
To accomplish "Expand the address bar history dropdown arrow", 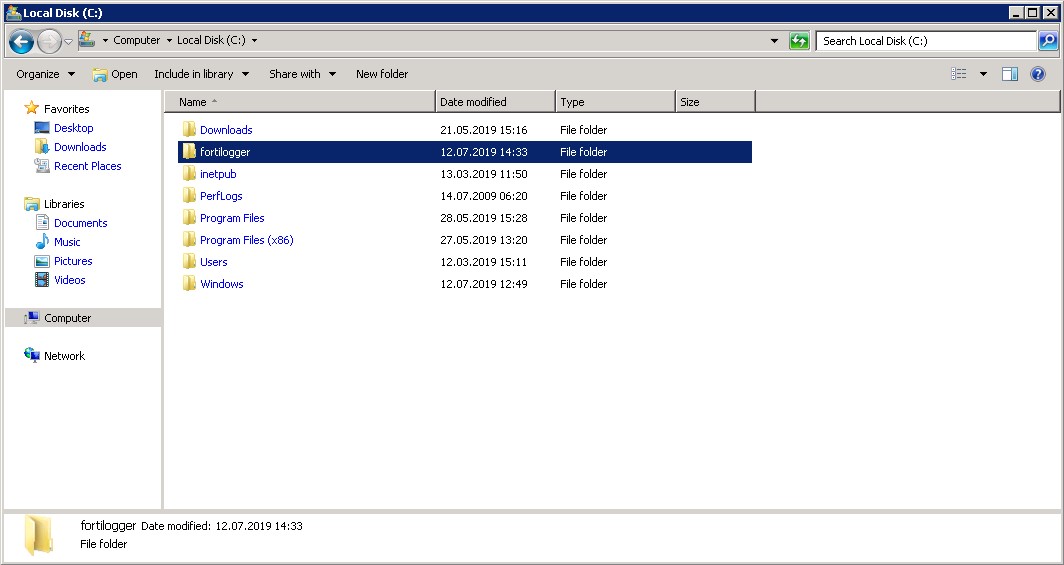I will (775, 41).
